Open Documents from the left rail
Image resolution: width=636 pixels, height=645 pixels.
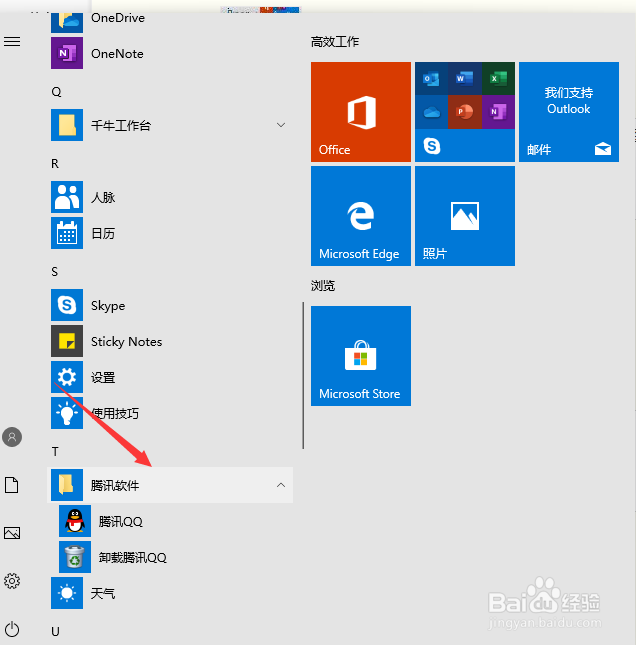point(12,485)
